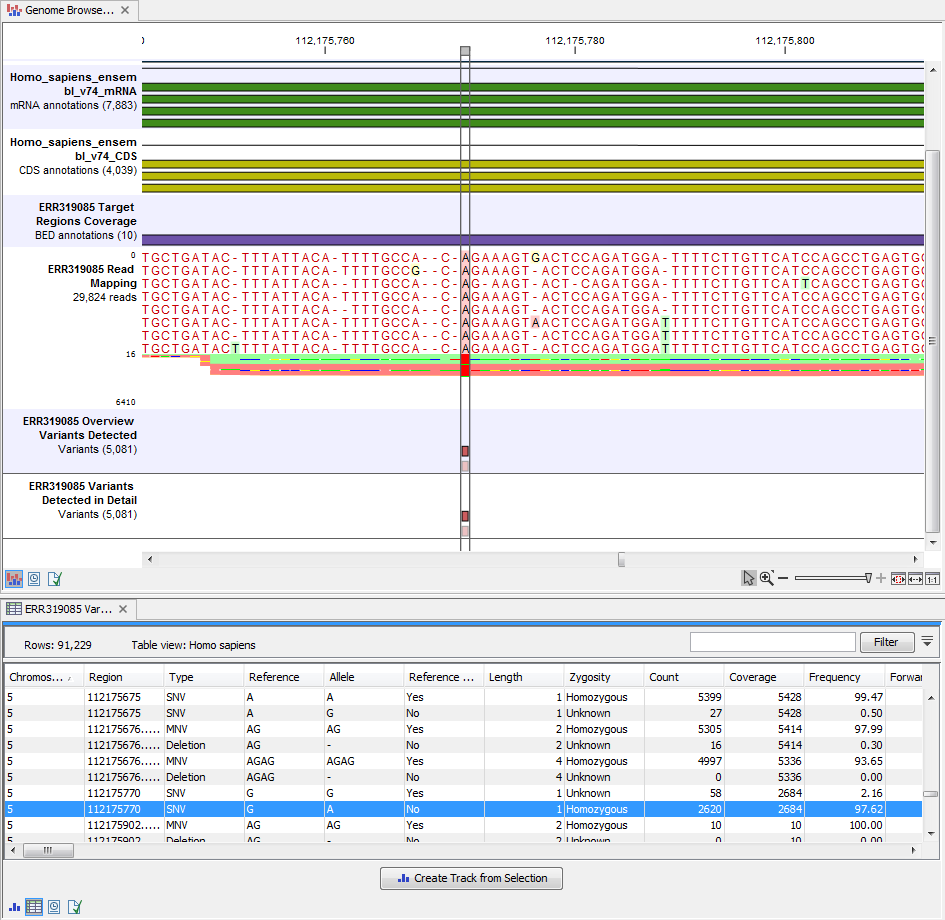Viewport: 945px width, 920px height.
Task: Click the zoom out minus icon
Action: pos(783,578)
